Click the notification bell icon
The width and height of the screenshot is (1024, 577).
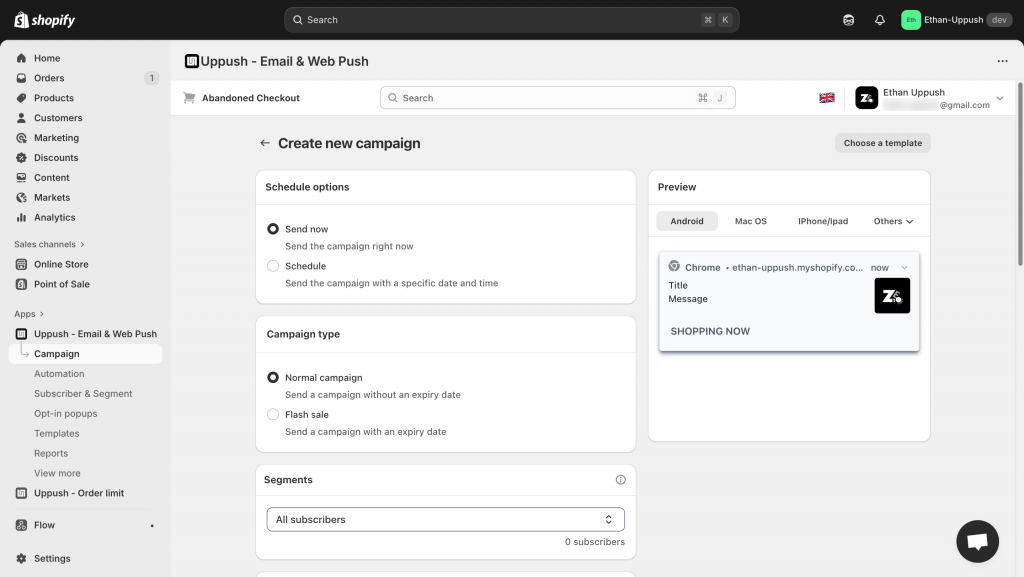click(x=880, y=20)
